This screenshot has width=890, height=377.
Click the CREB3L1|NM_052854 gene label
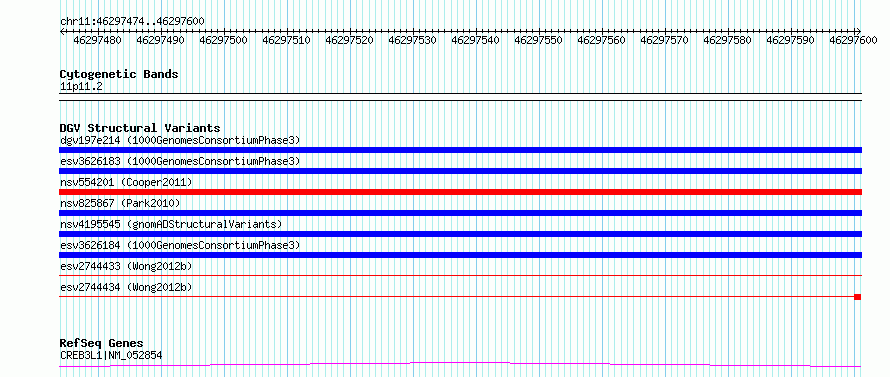111,355
